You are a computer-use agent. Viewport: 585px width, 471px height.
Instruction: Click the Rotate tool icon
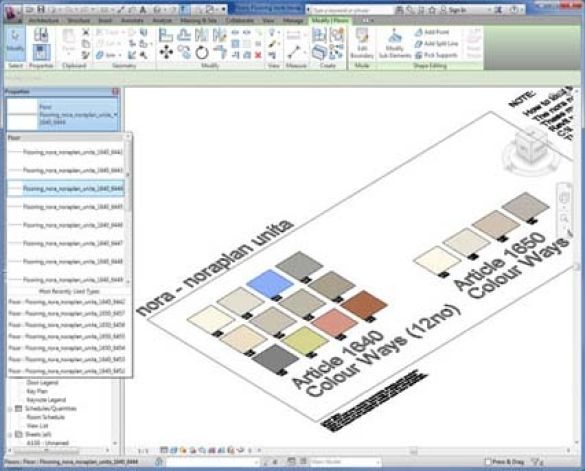(x=202, y=52)
